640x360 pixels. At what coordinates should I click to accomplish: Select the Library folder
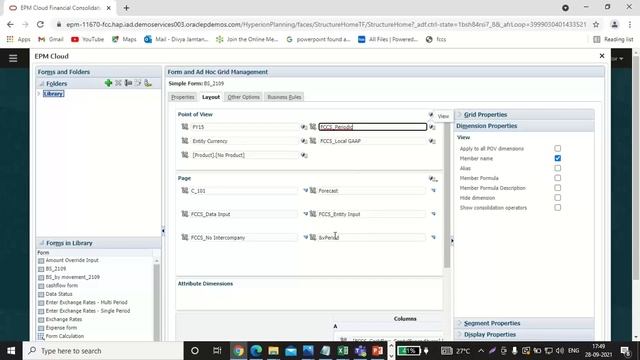click(53, 93)
